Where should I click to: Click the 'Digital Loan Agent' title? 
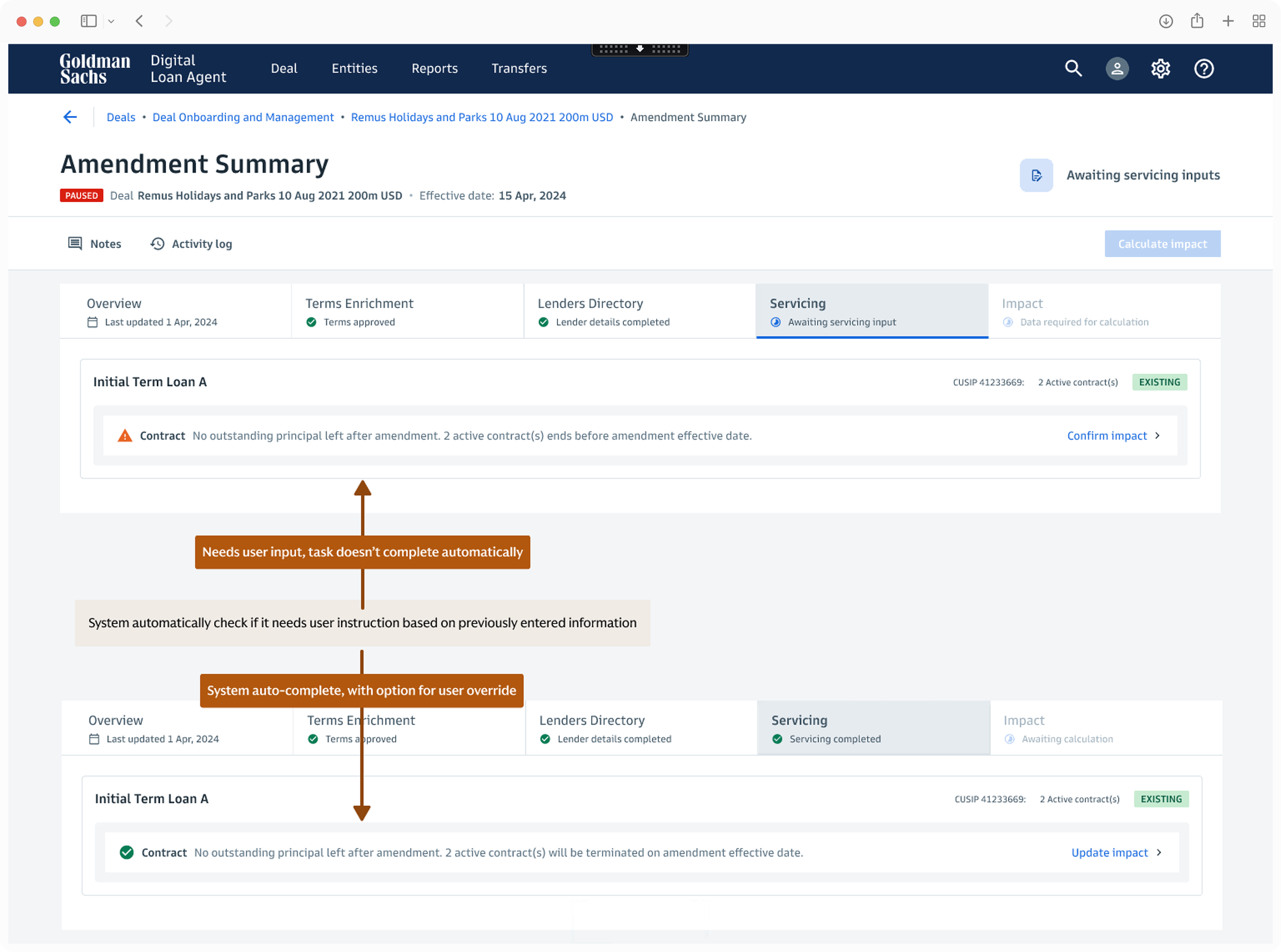point(188,69)
